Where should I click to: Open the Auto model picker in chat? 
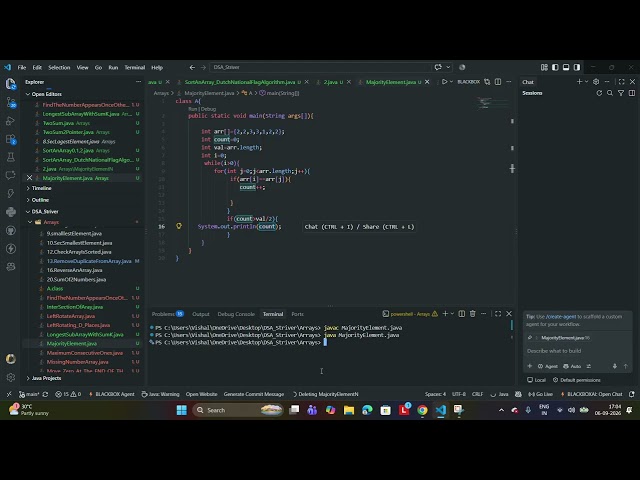click(572, 366)
